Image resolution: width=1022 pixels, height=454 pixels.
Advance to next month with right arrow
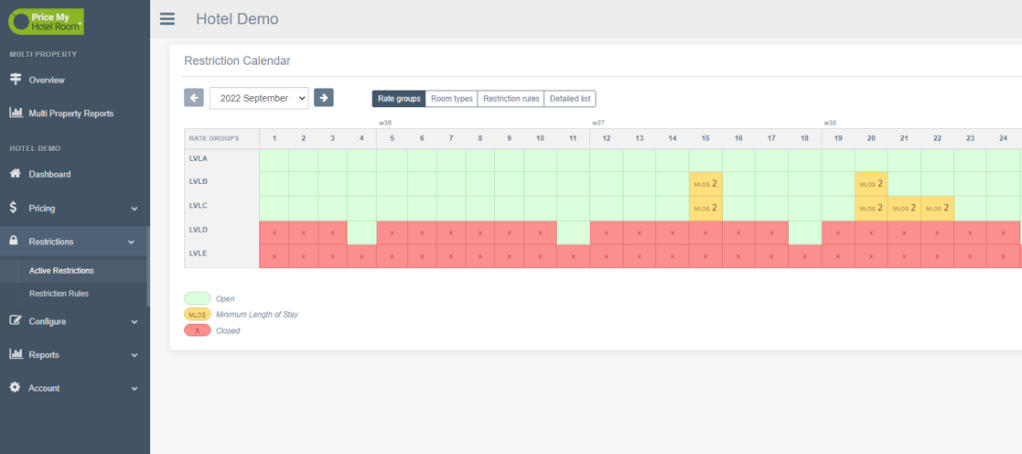click(x=323, y=97)
